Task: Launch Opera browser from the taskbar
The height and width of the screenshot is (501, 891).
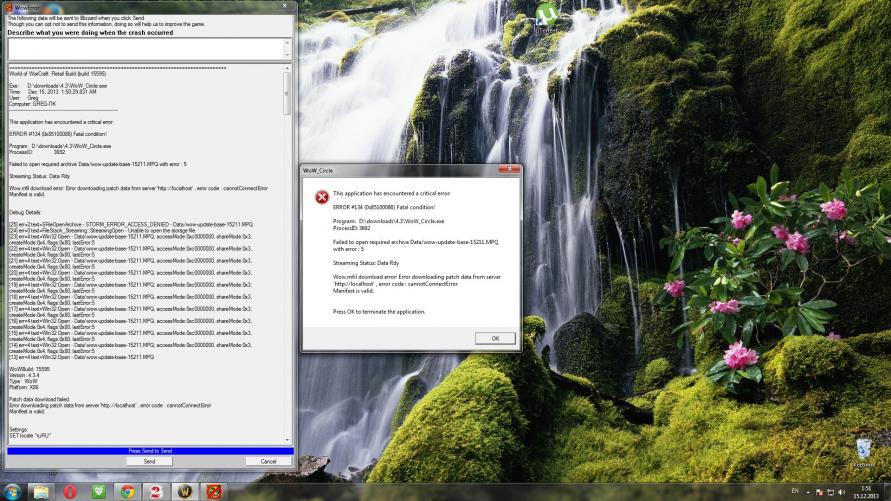Action: click(70, 492)
